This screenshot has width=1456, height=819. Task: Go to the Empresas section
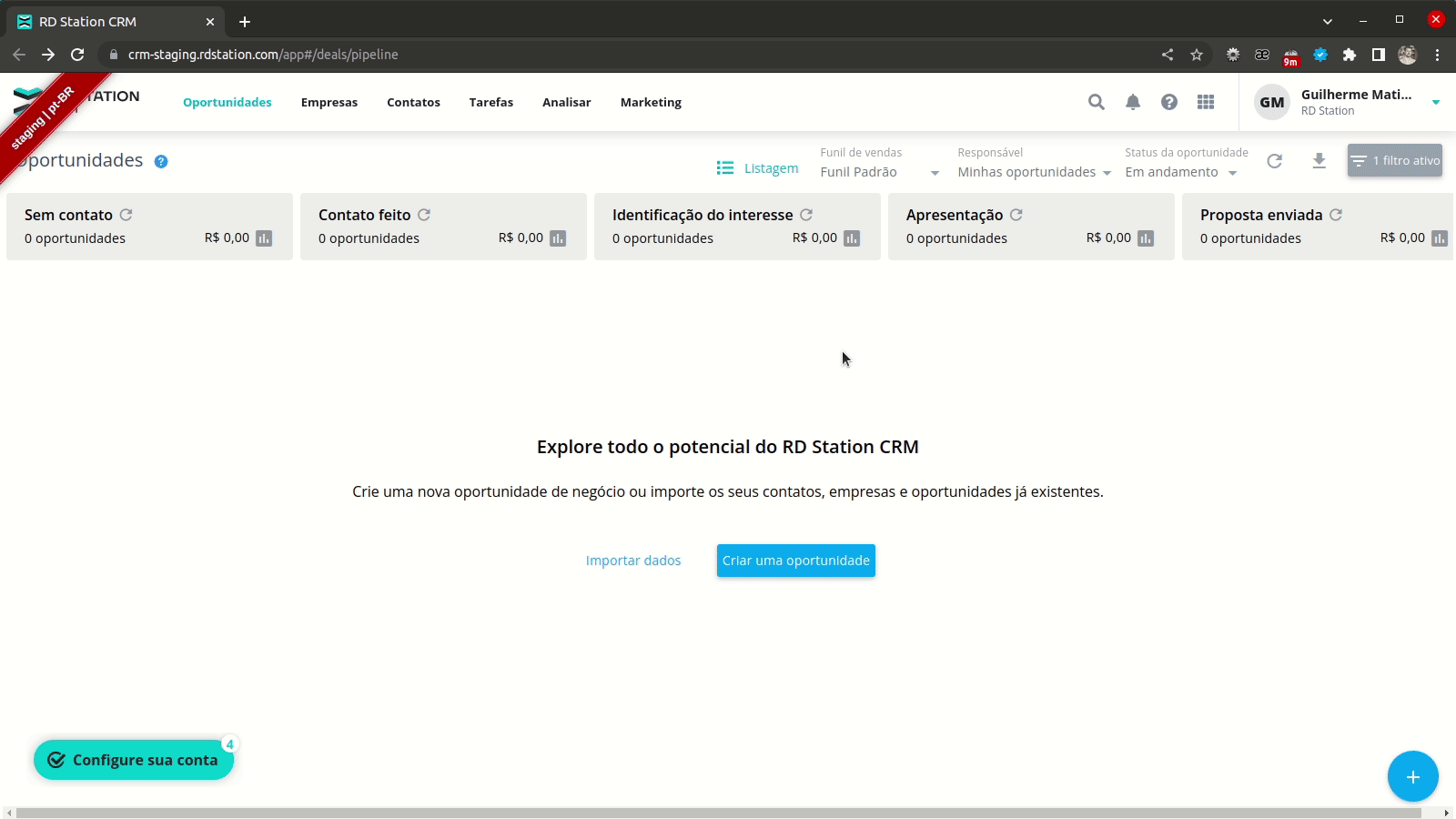[x=329, y=102]
